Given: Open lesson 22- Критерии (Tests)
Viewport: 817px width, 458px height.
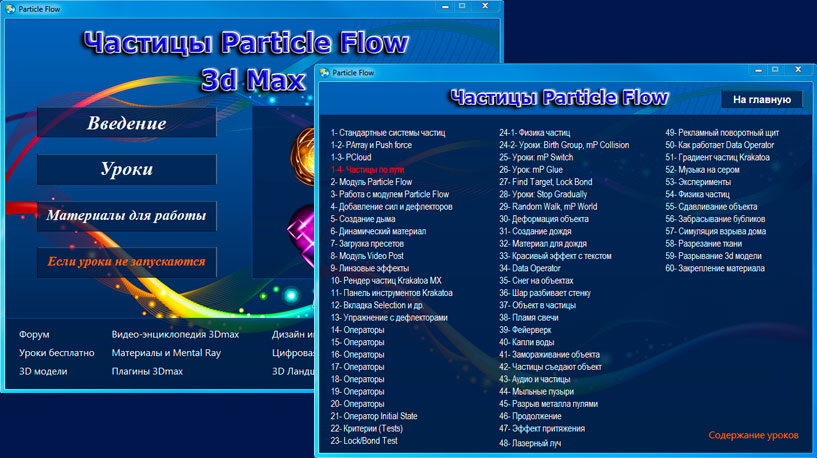Looking at the screenshot, I should click(x=367, y=428).
